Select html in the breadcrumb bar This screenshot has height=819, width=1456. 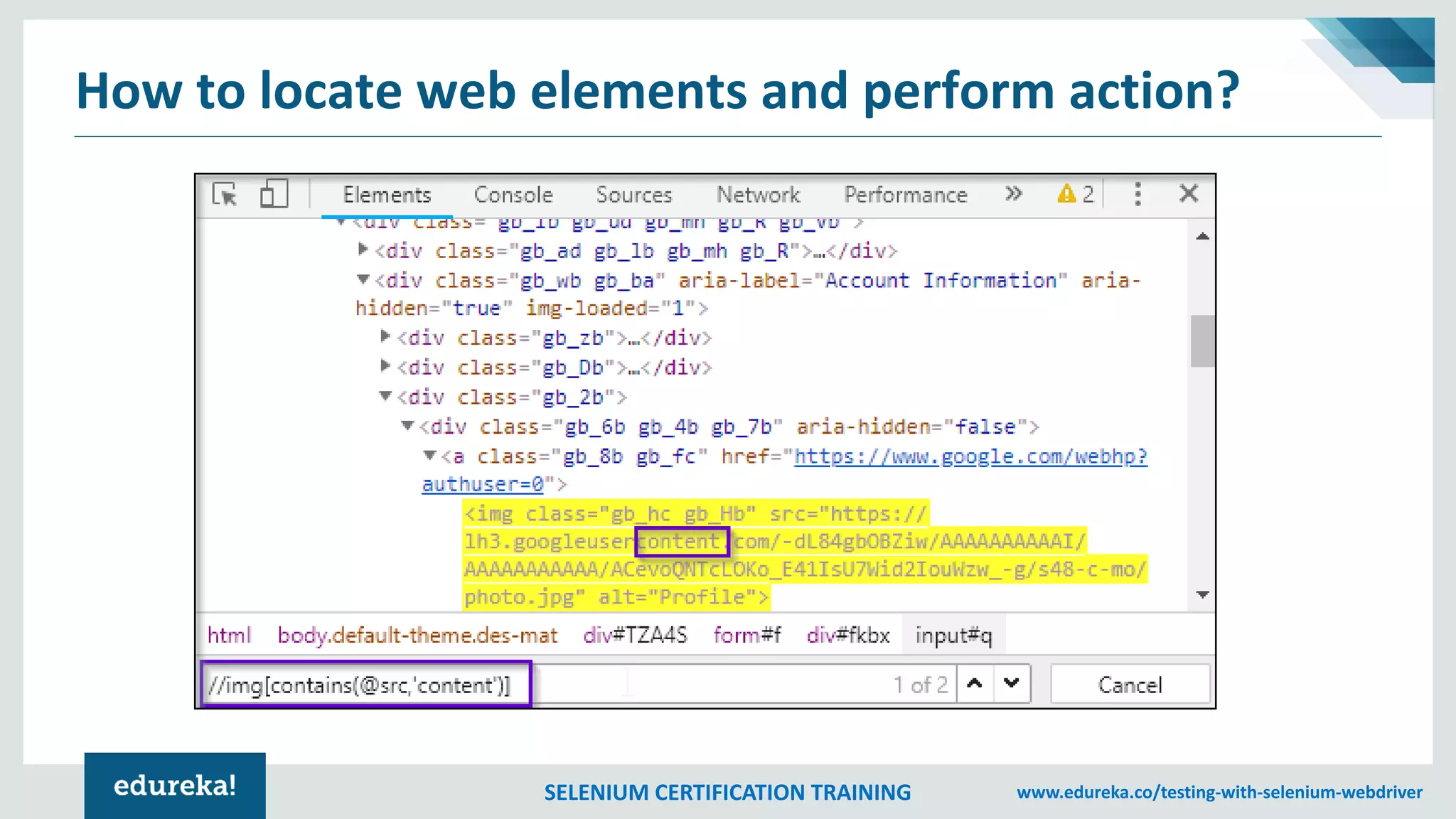point(229,635)
